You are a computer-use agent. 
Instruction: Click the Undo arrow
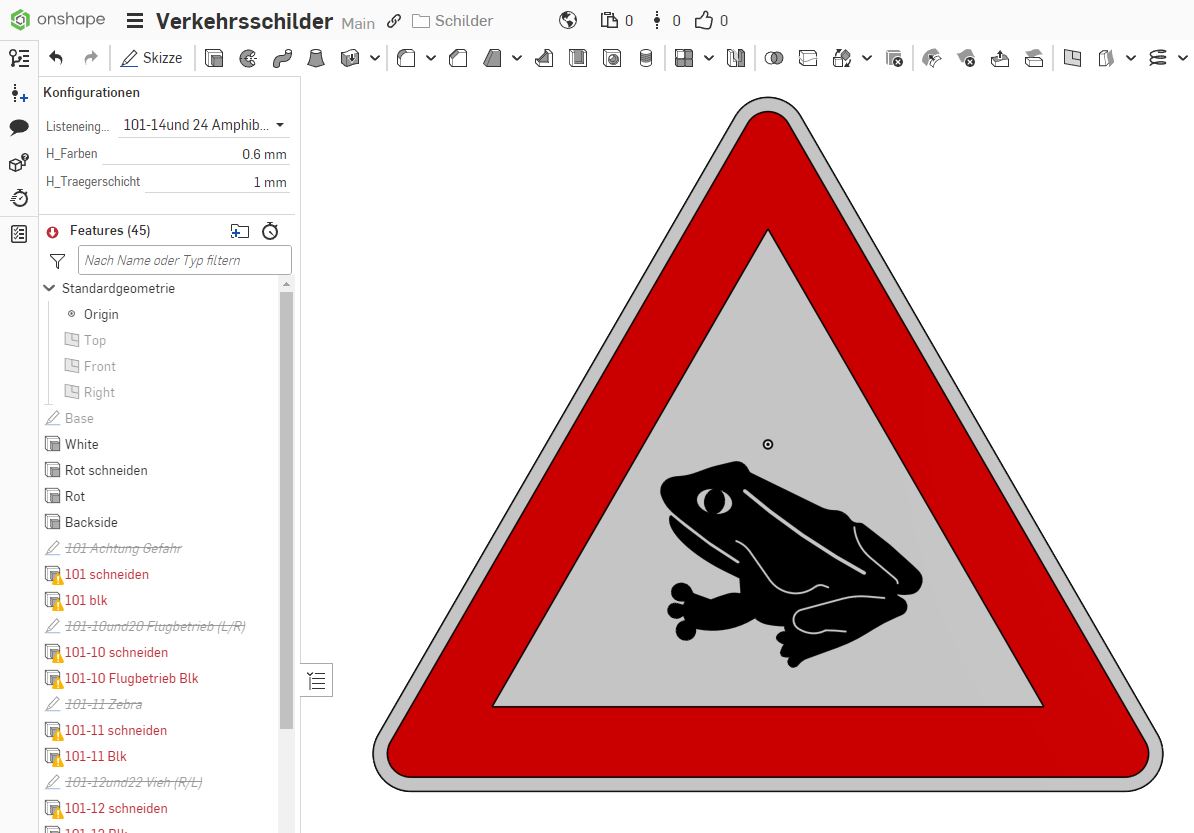pyautogui.click(x=56, y=58)
